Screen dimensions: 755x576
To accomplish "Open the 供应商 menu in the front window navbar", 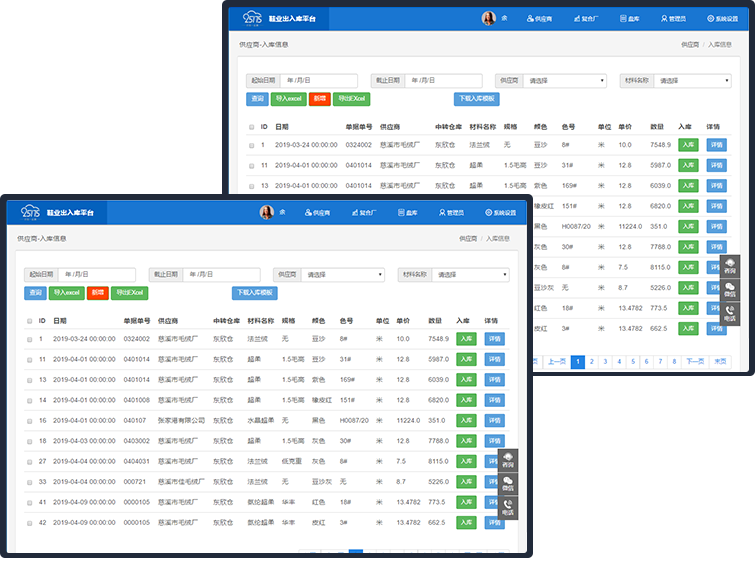I will pyautogui.click(x=317, y=213).
